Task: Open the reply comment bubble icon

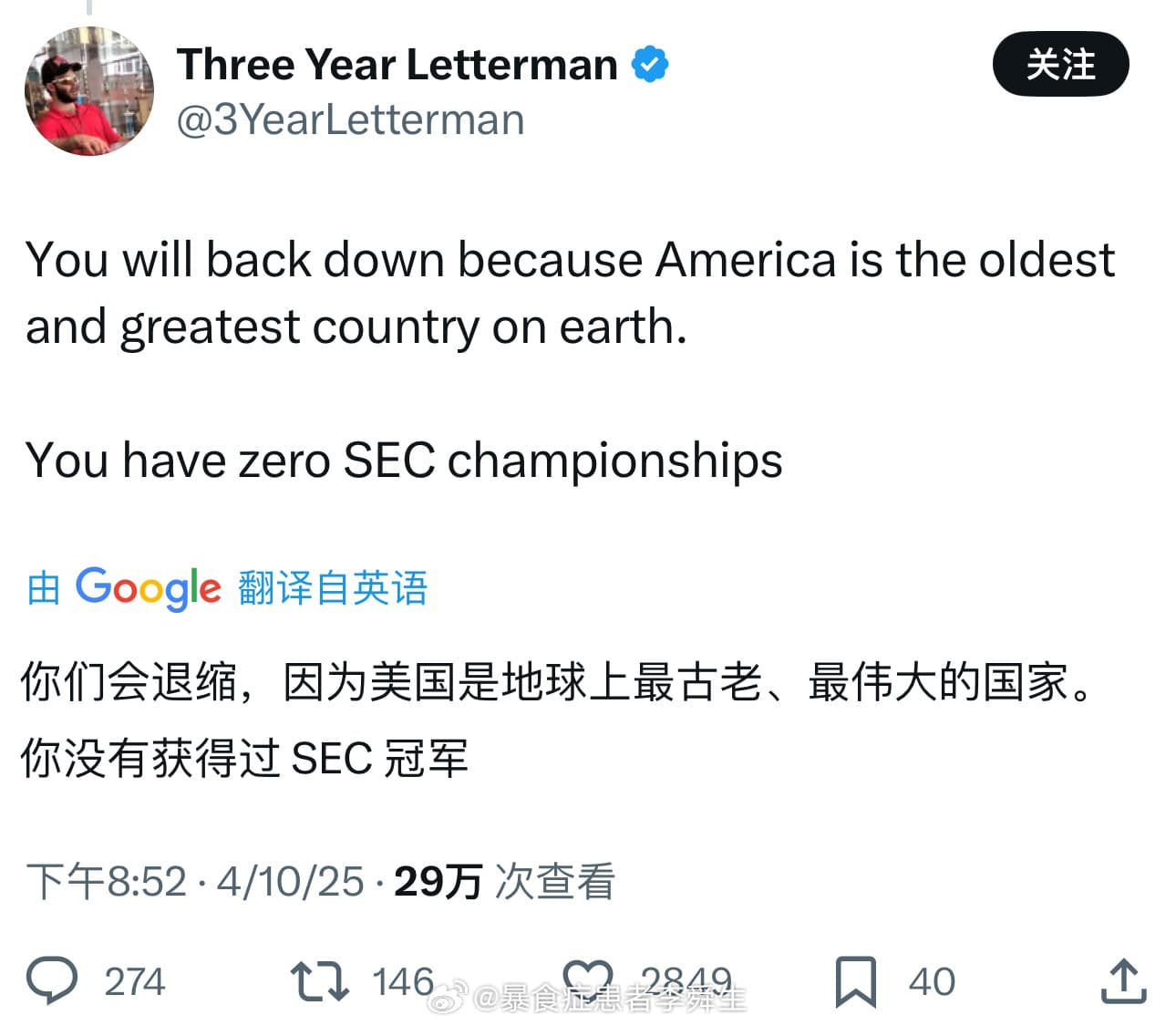Action: coord(52,981)
